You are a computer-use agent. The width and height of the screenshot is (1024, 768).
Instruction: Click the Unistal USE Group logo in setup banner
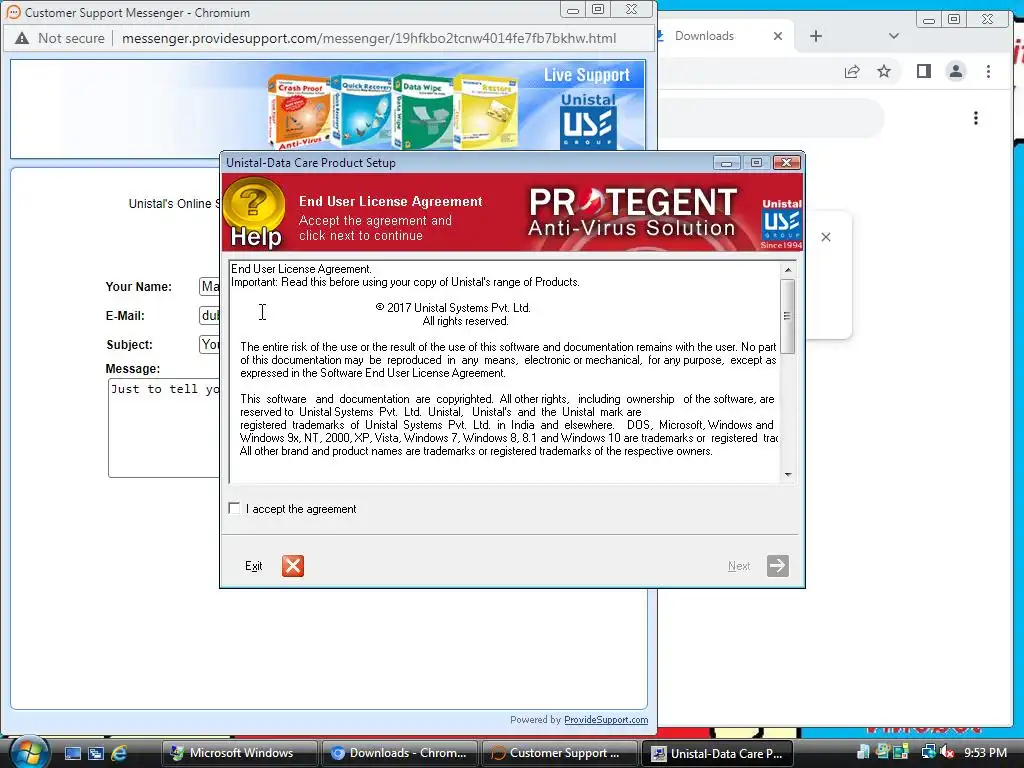(781, 223)
